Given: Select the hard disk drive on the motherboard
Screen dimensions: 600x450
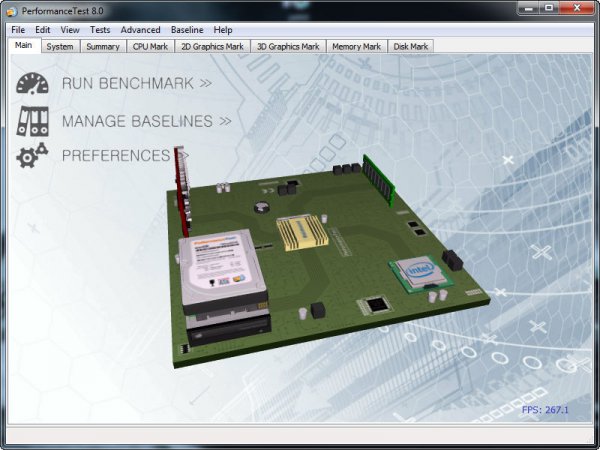Looking at the screenshot, I should tap(222, 271).
